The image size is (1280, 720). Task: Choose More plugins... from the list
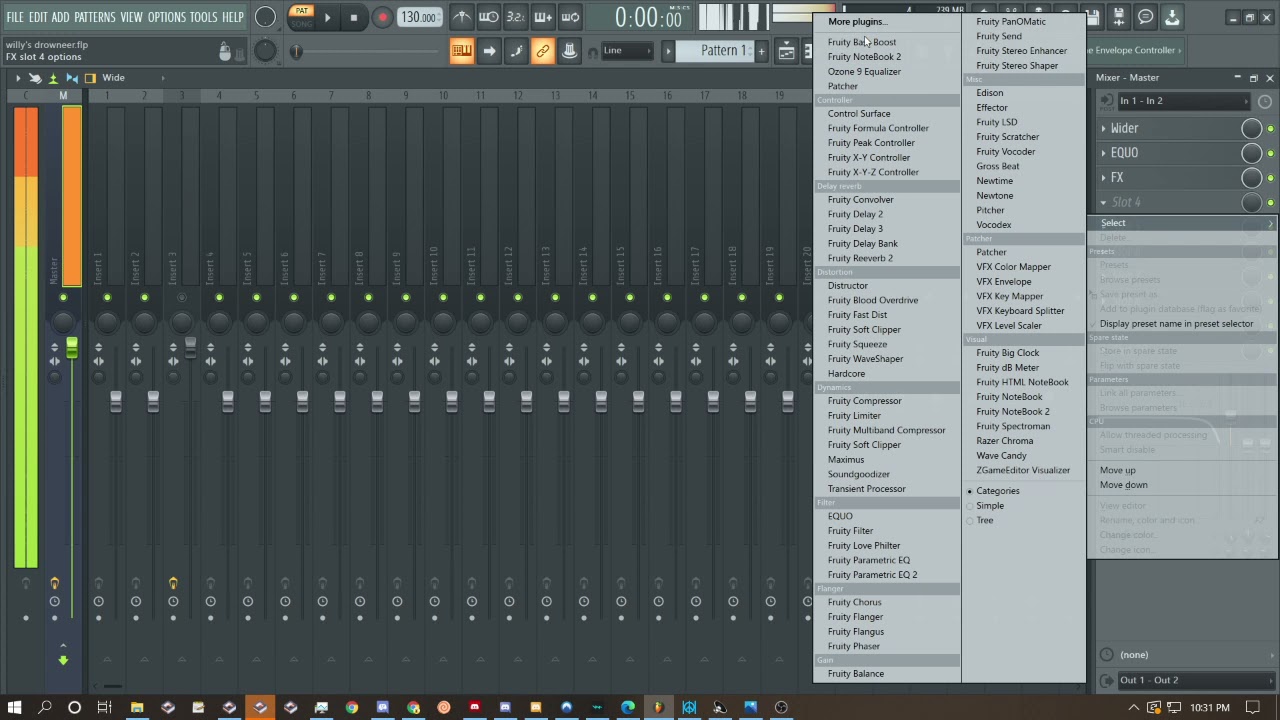(x=856, y=22)
